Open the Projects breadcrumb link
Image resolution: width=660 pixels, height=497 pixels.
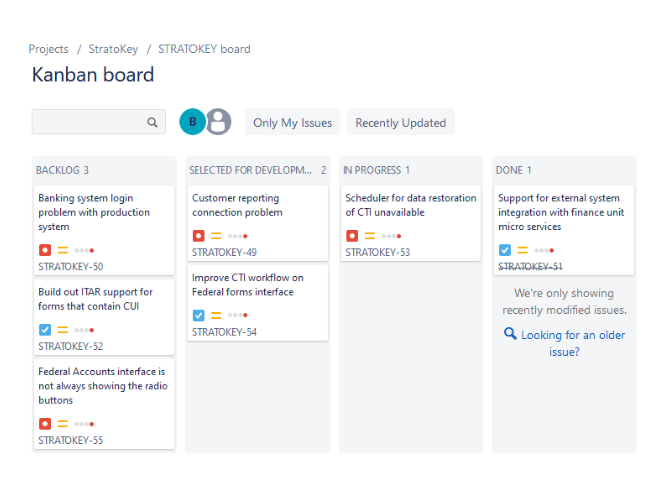(x=48, y=49)
